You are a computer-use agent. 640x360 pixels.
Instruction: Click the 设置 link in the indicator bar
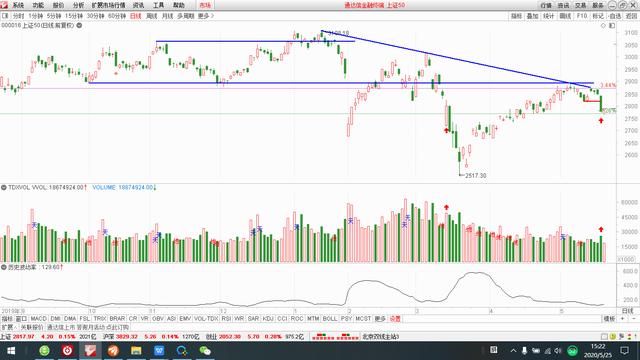click(x=395, y=318)
